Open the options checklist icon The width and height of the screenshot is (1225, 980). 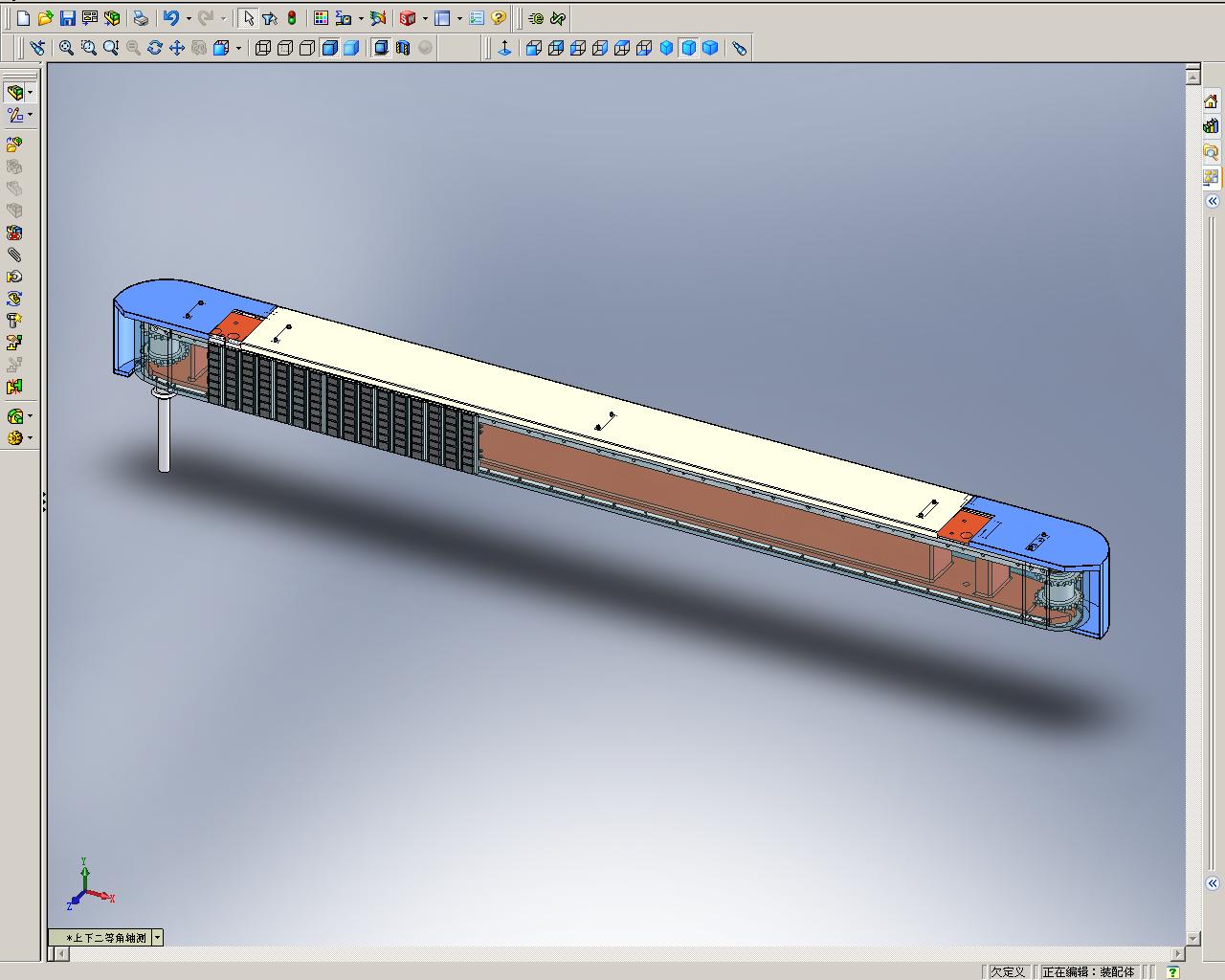click(x=477, y=18)
